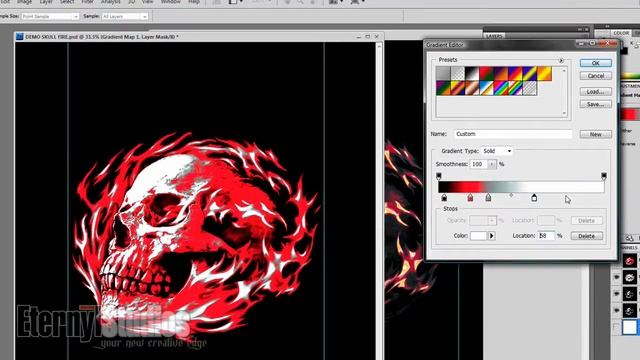Image resolution: width=640 pixels, height=360 pixels.
Task: Click the Save... button
Action: point(596,104)
